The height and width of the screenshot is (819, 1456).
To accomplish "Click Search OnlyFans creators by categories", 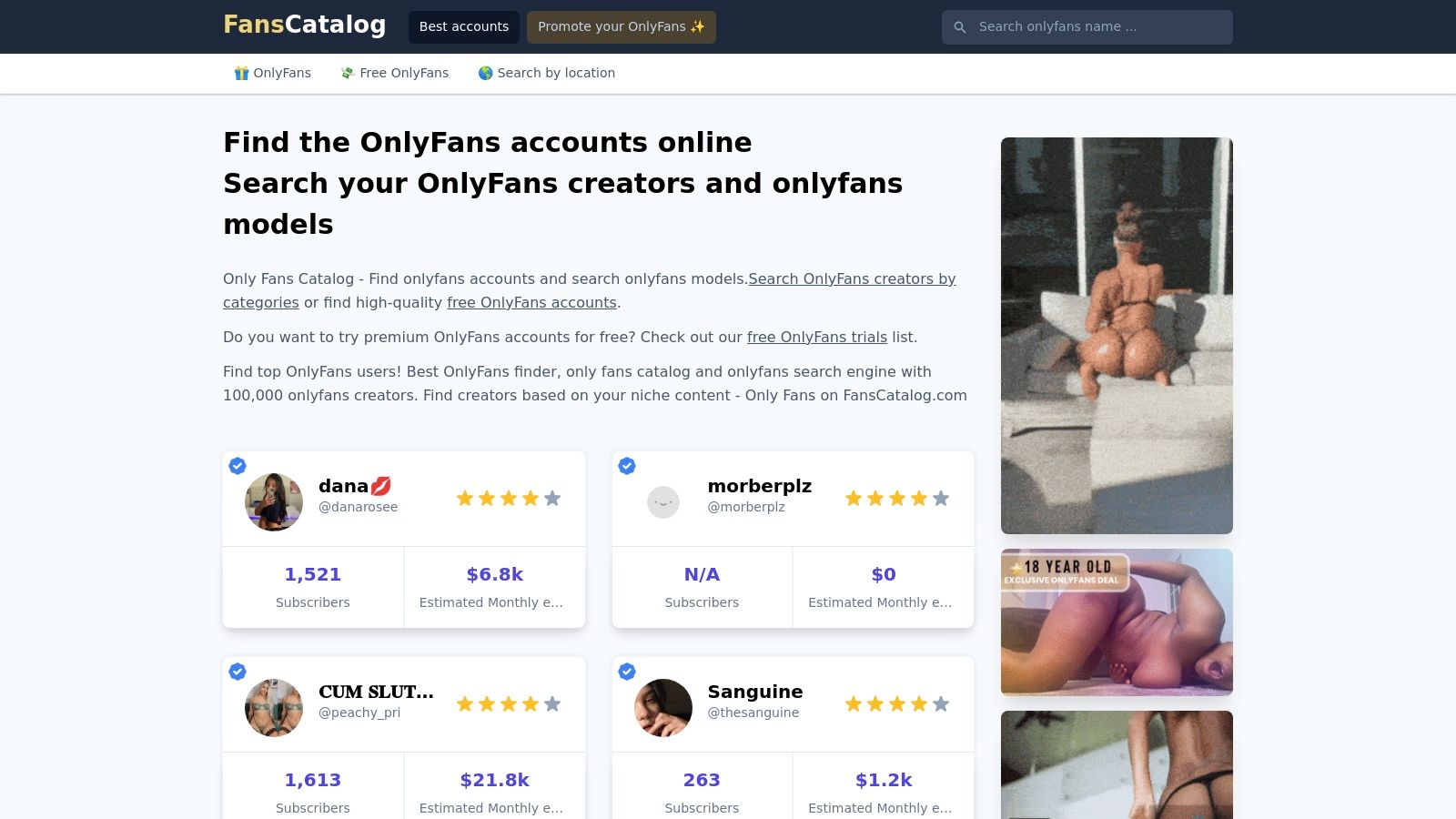I will click(853, 278).
